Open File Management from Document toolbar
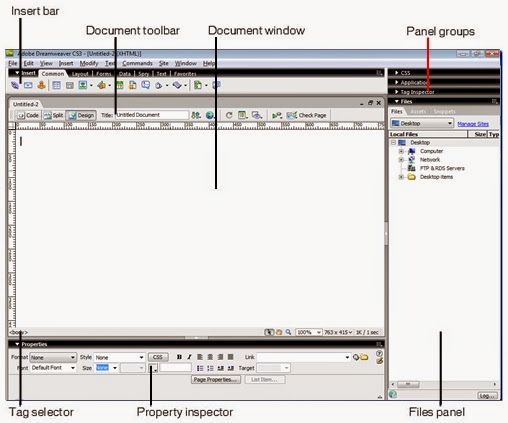The height and width of the screenshot is (423, 508). click(196, 115)
